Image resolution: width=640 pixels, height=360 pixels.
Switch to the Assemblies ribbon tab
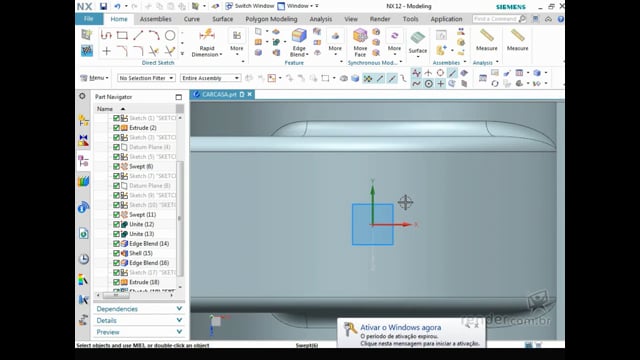tap(156, 19)
